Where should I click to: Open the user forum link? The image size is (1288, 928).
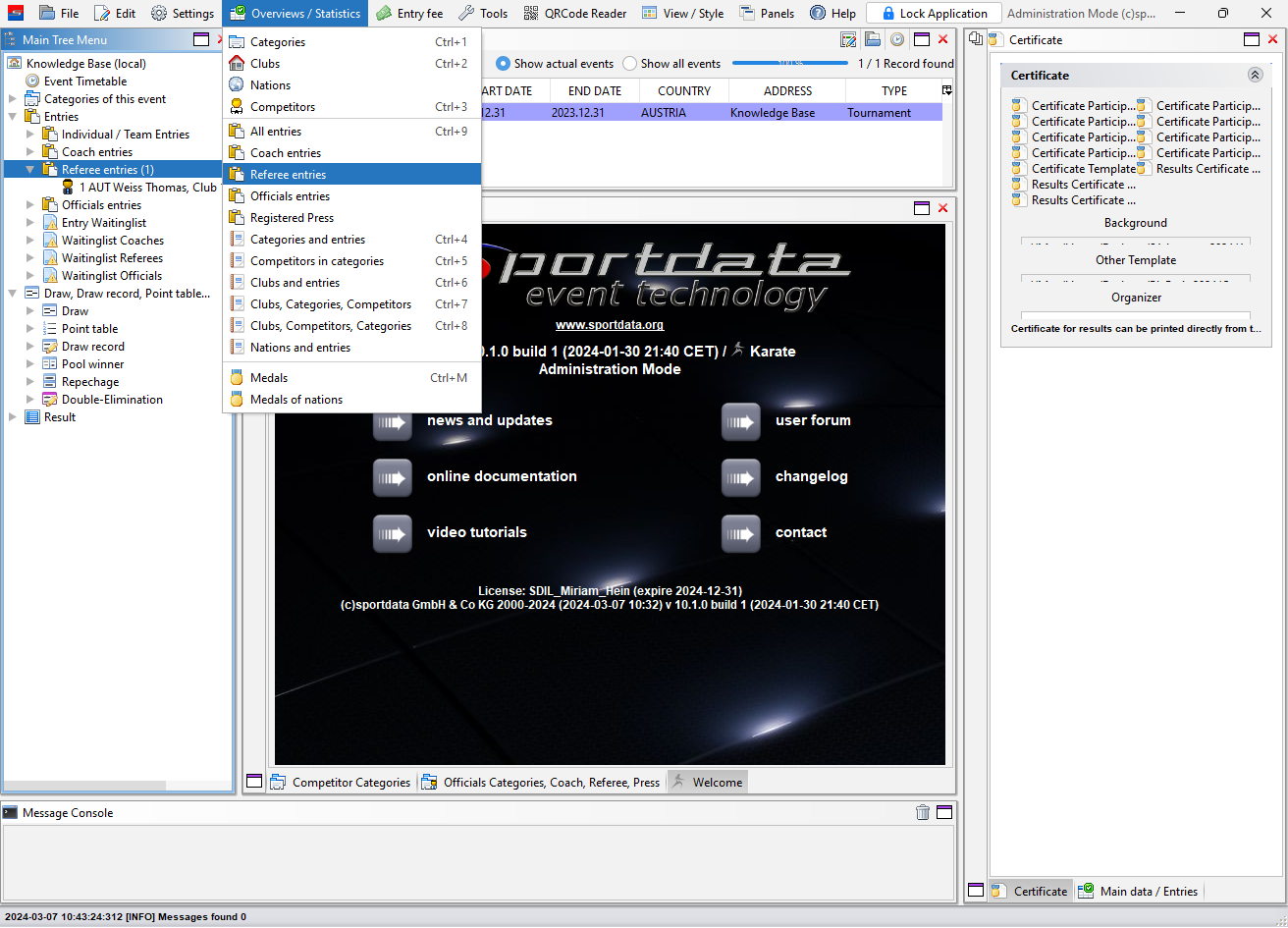click(x=813, y=420)
